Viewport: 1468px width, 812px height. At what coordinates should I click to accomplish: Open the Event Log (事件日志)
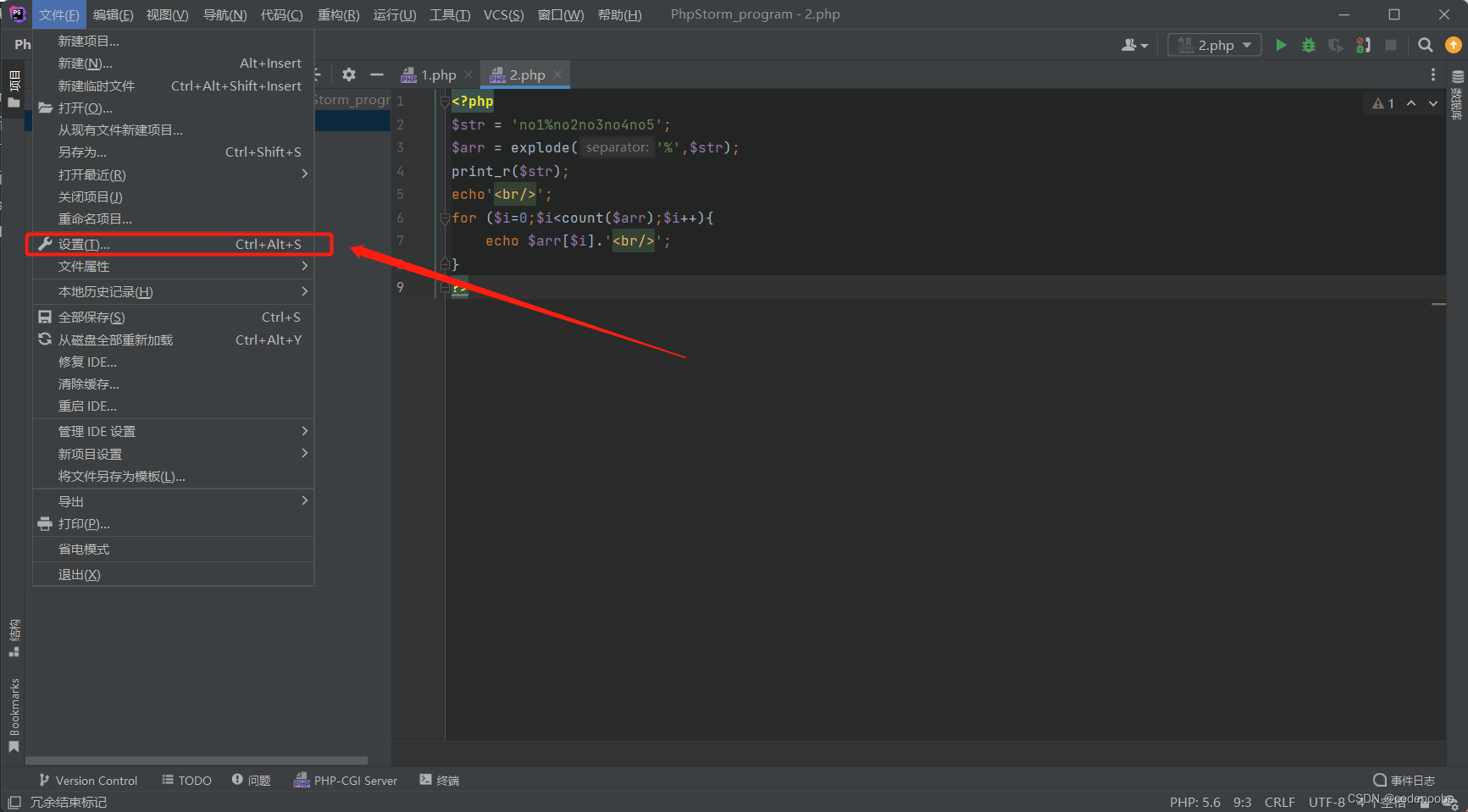pos(1404,781)
